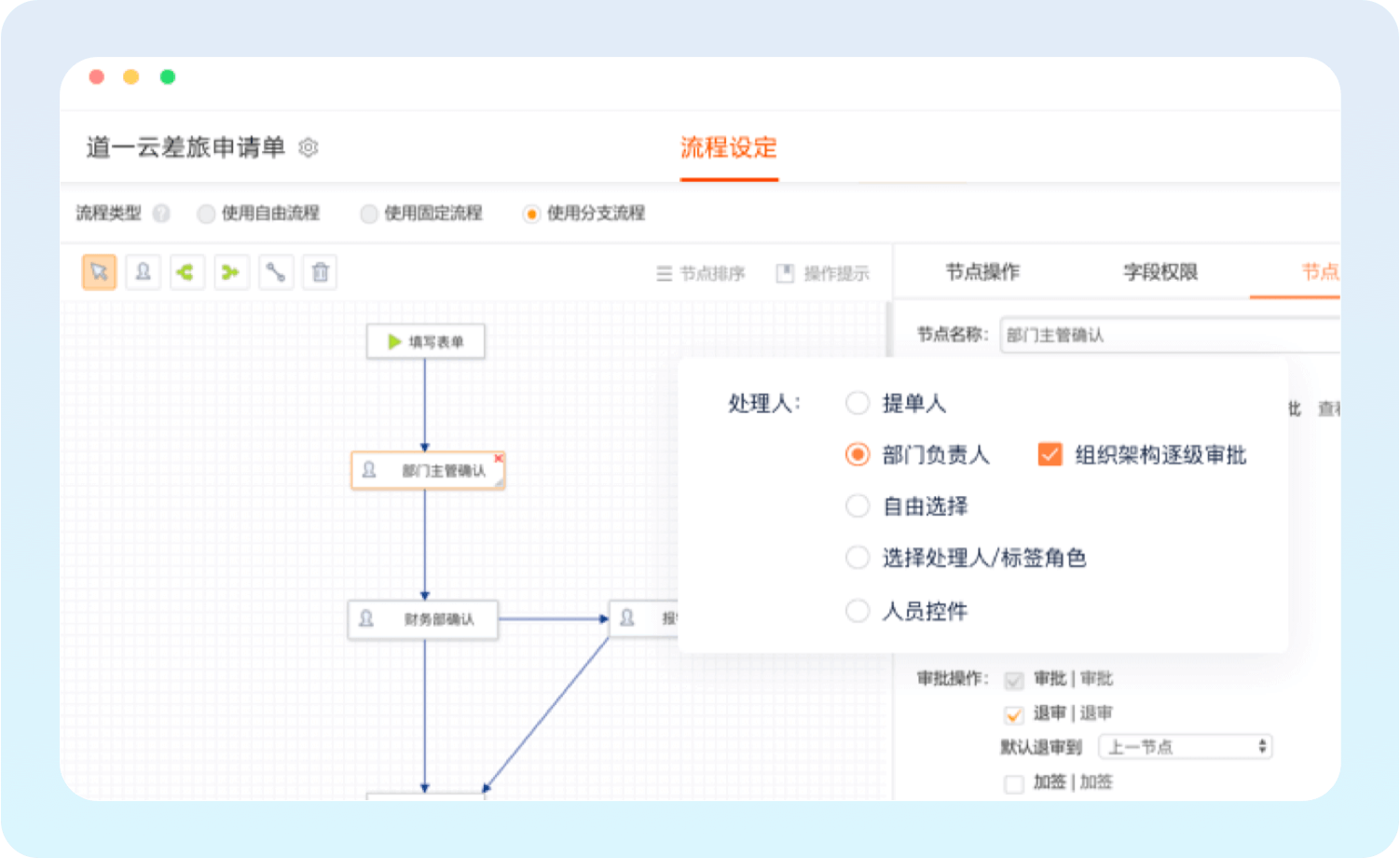Select the pointer selection tool
Screen dimensions: 1400x858
click(x=99, y=272)
